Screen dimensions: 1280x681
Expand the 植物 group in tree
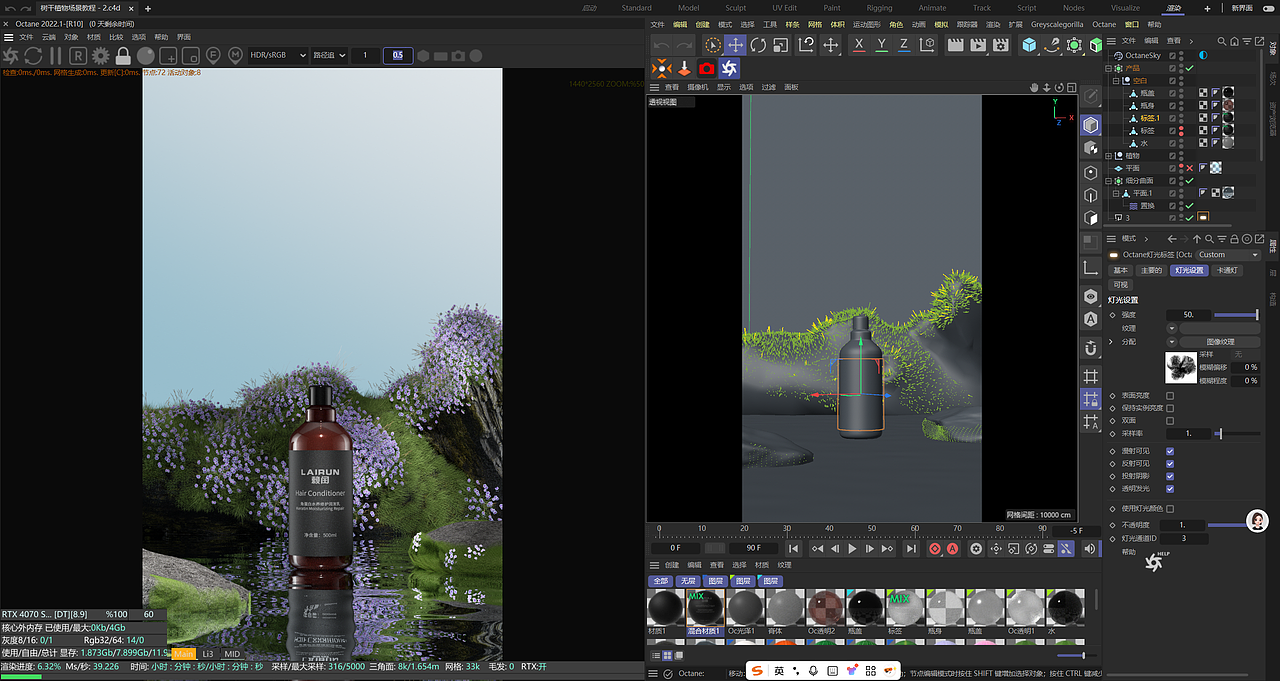click(x=1108, y=156)
